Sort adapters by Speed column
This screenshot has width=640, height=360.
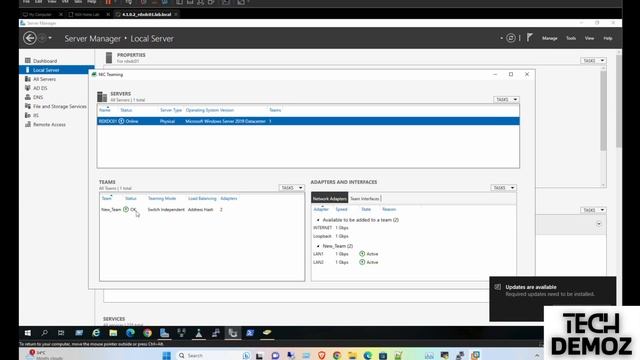click(341, 209)
